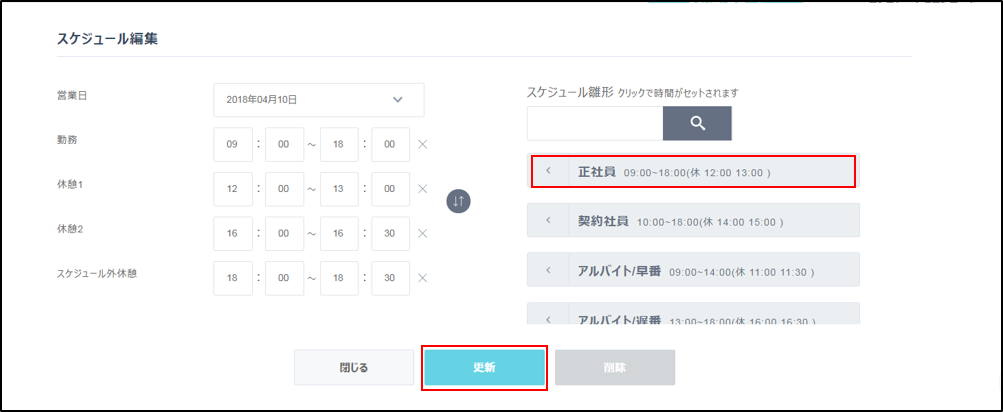The width and height of the screenshot is (1003, 412).
Task: Click the circular swap arrows icon
Action: click(458, 200)
